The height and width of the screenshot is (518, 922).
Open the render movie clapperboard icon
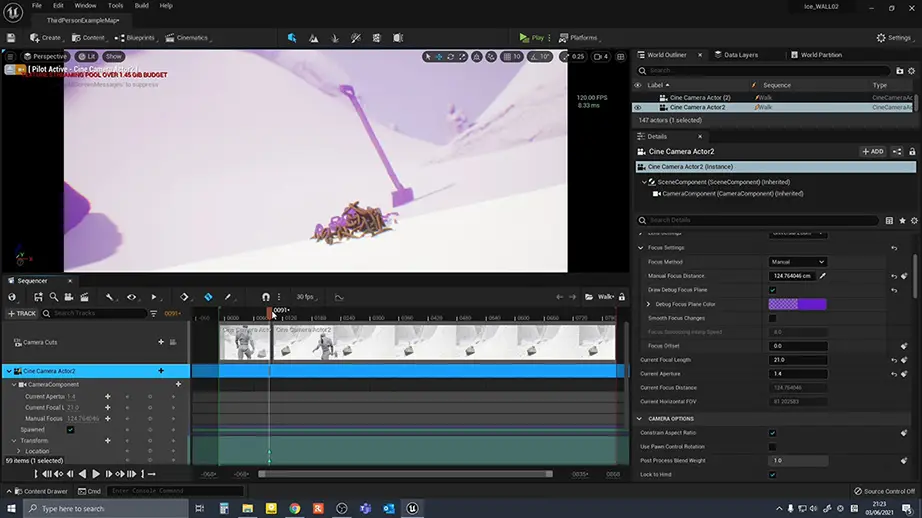pyautogui.click(x=85, y=297)
